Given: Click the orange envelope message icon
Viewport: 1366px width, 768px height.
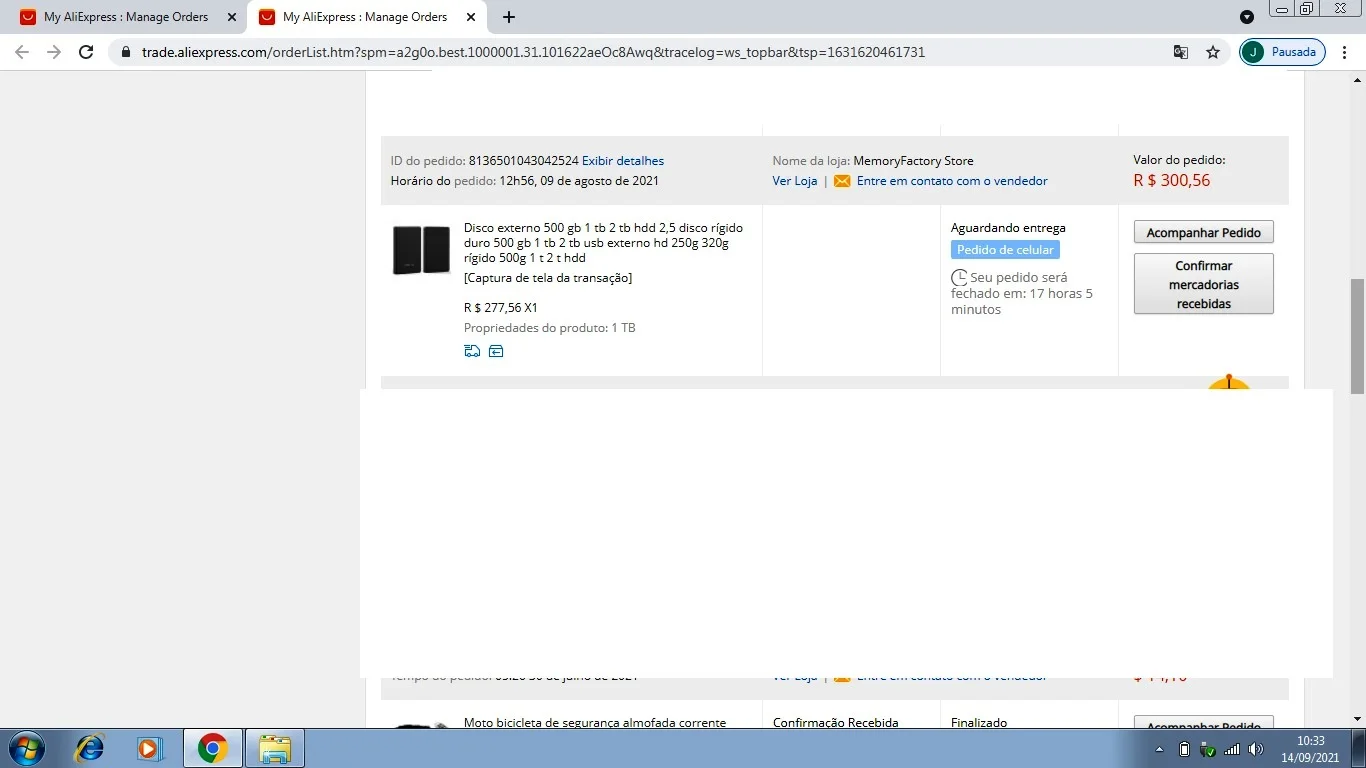Looking at the screenshot, I should (842, 181).
